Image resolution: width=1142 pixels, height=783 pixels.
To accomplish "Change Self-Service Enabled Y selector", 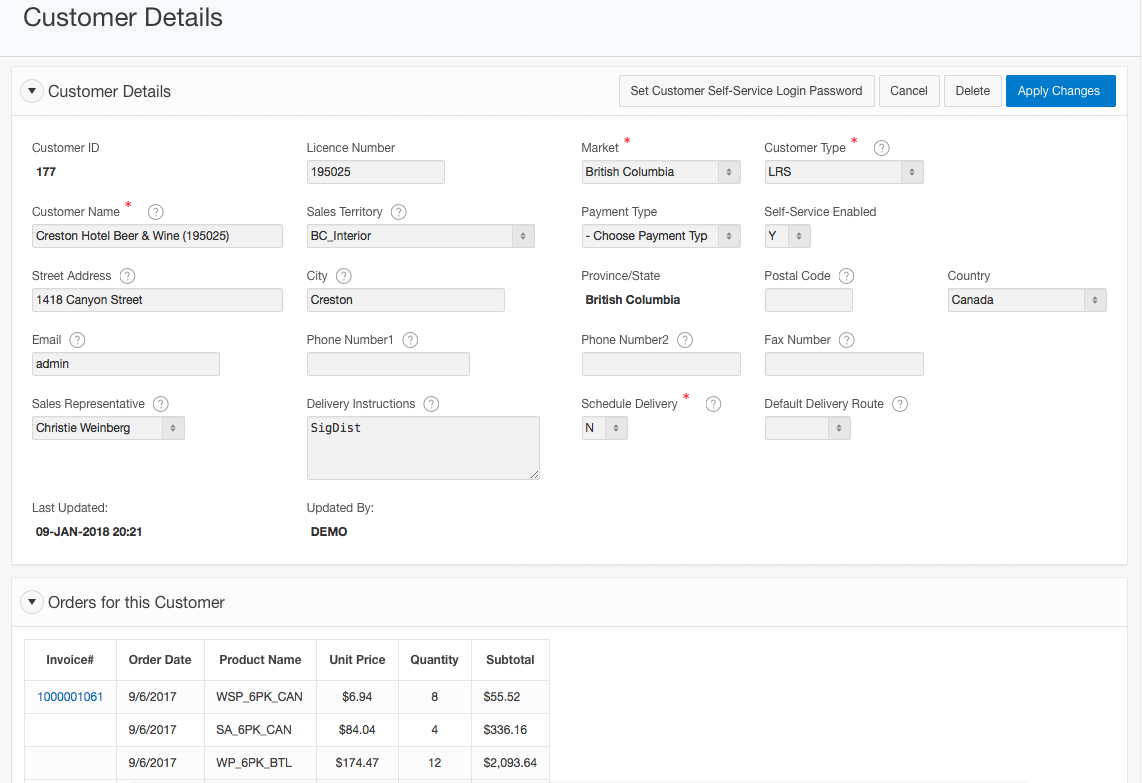I will [x=787, y=236].
